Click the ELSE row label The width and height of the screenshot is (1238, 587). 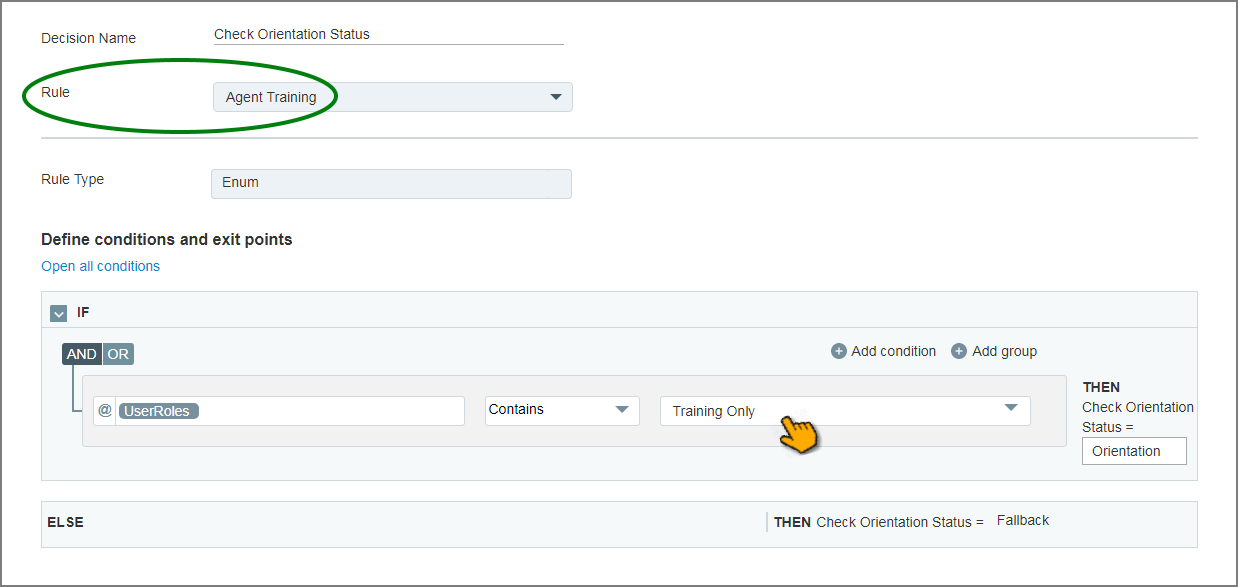click(x=65, y=522)
